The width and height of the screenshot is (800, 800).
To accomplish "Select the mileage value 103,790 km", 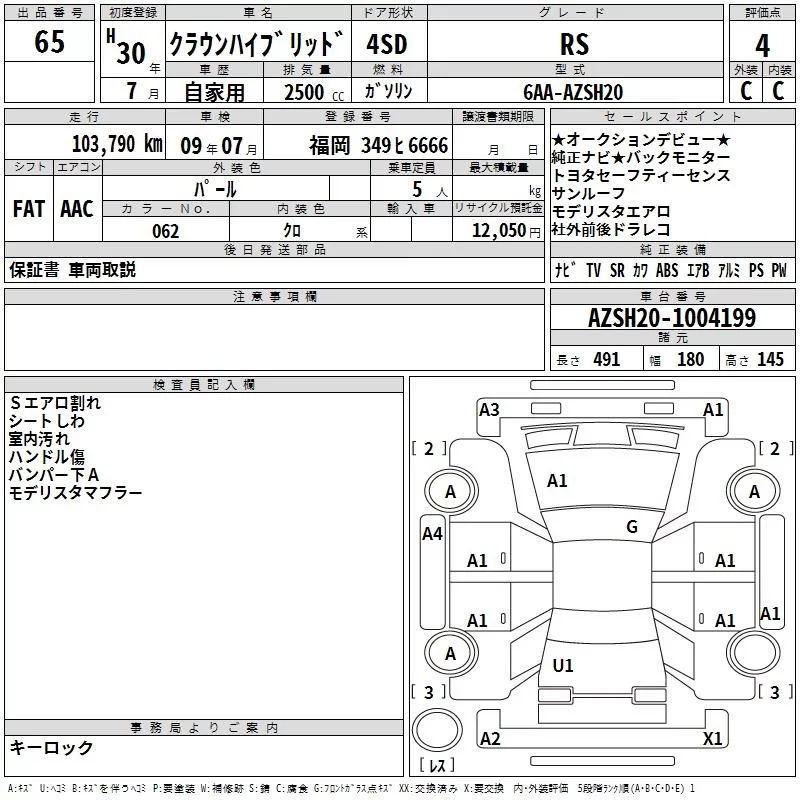I will tap(117, 144).
